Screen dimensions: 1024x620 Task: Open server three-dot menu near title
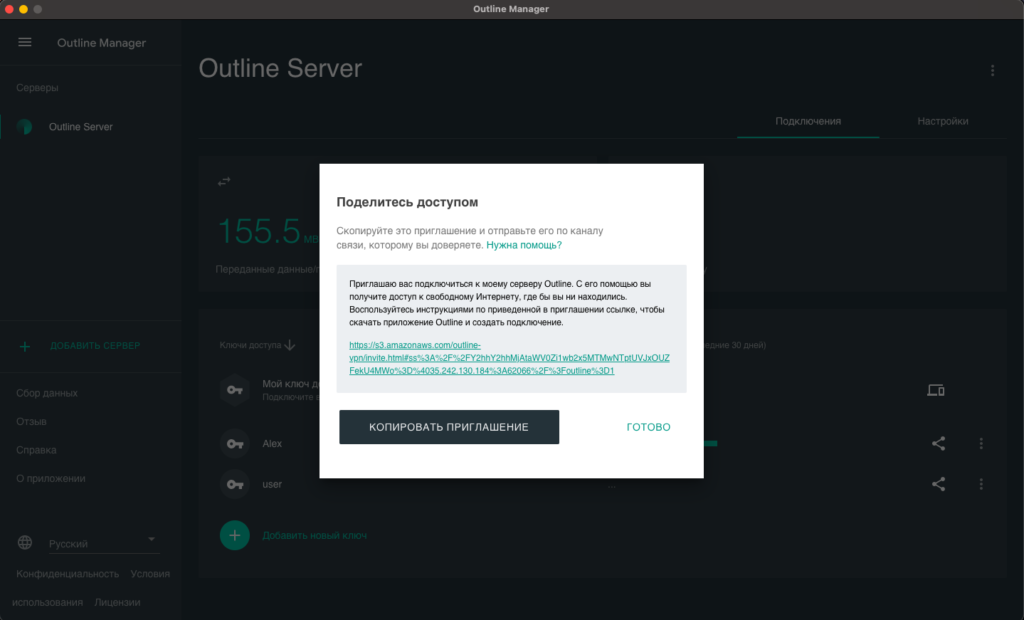993,71
